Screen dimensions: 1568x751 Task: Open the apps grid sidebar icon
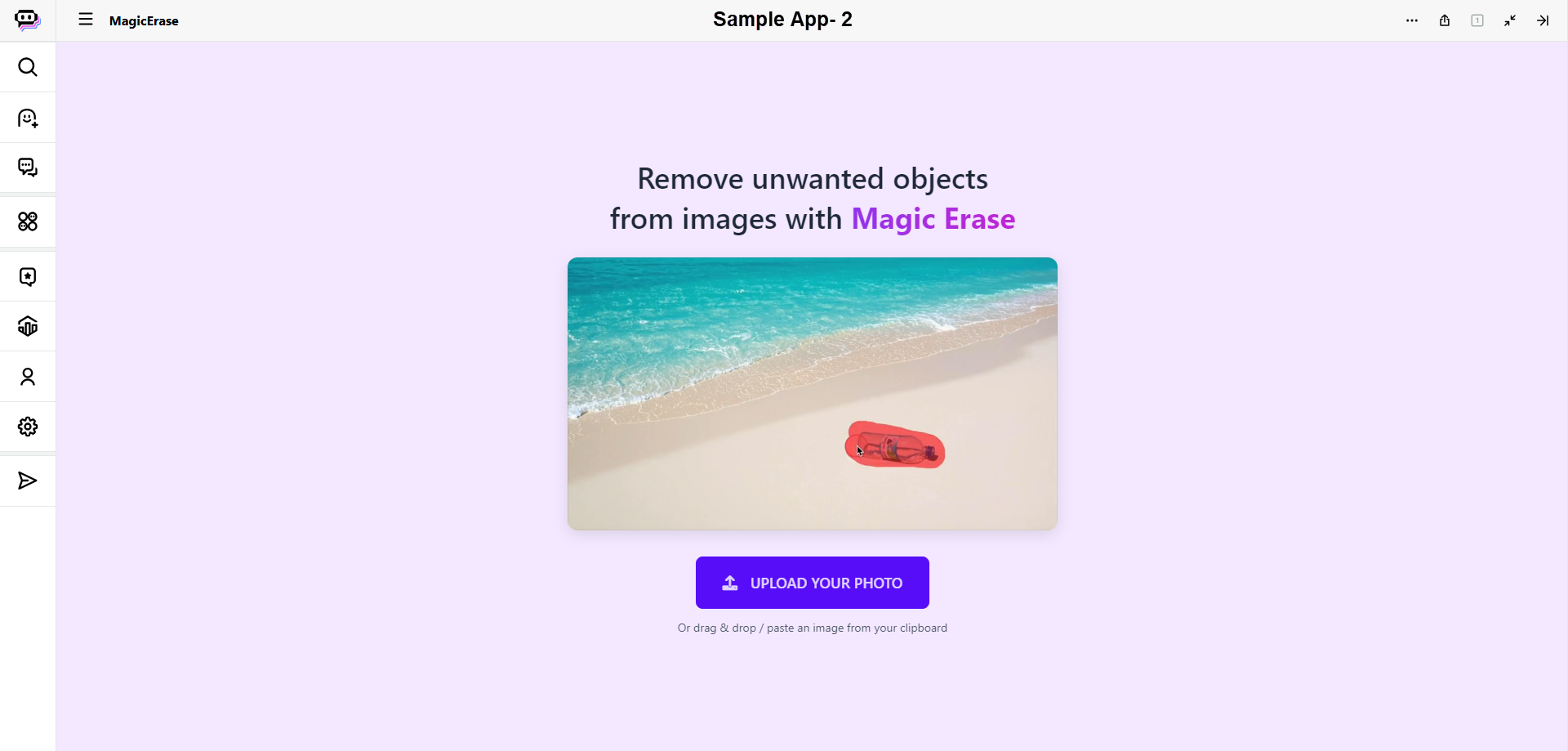28,221
